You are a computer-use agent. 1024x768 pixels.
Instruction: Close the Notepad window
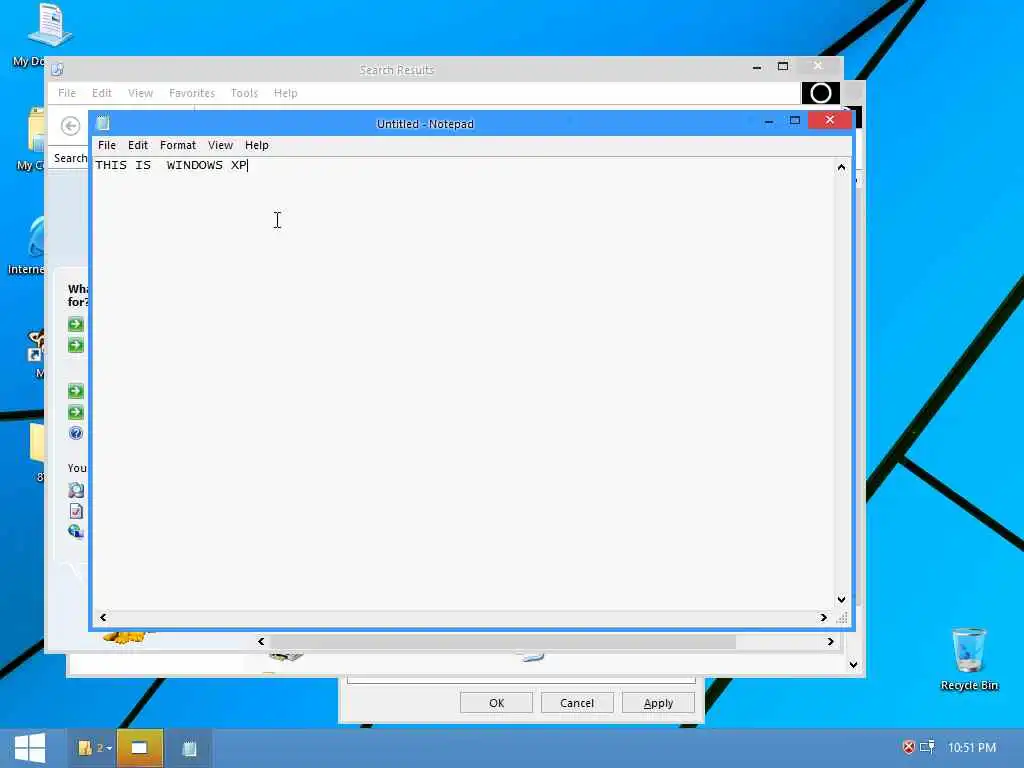click(x=829, y=120)
